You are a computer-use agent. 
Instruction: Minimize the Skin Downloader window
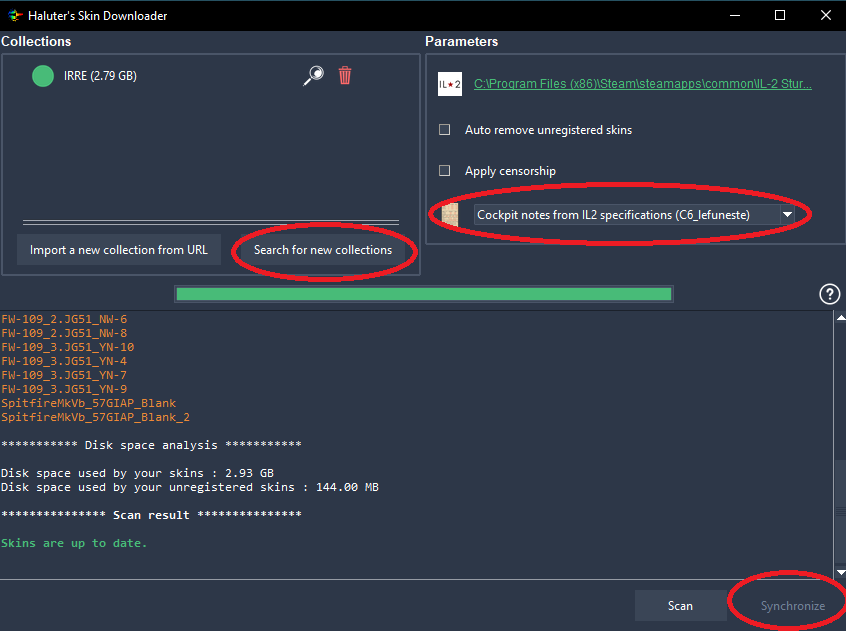[734, 15]
